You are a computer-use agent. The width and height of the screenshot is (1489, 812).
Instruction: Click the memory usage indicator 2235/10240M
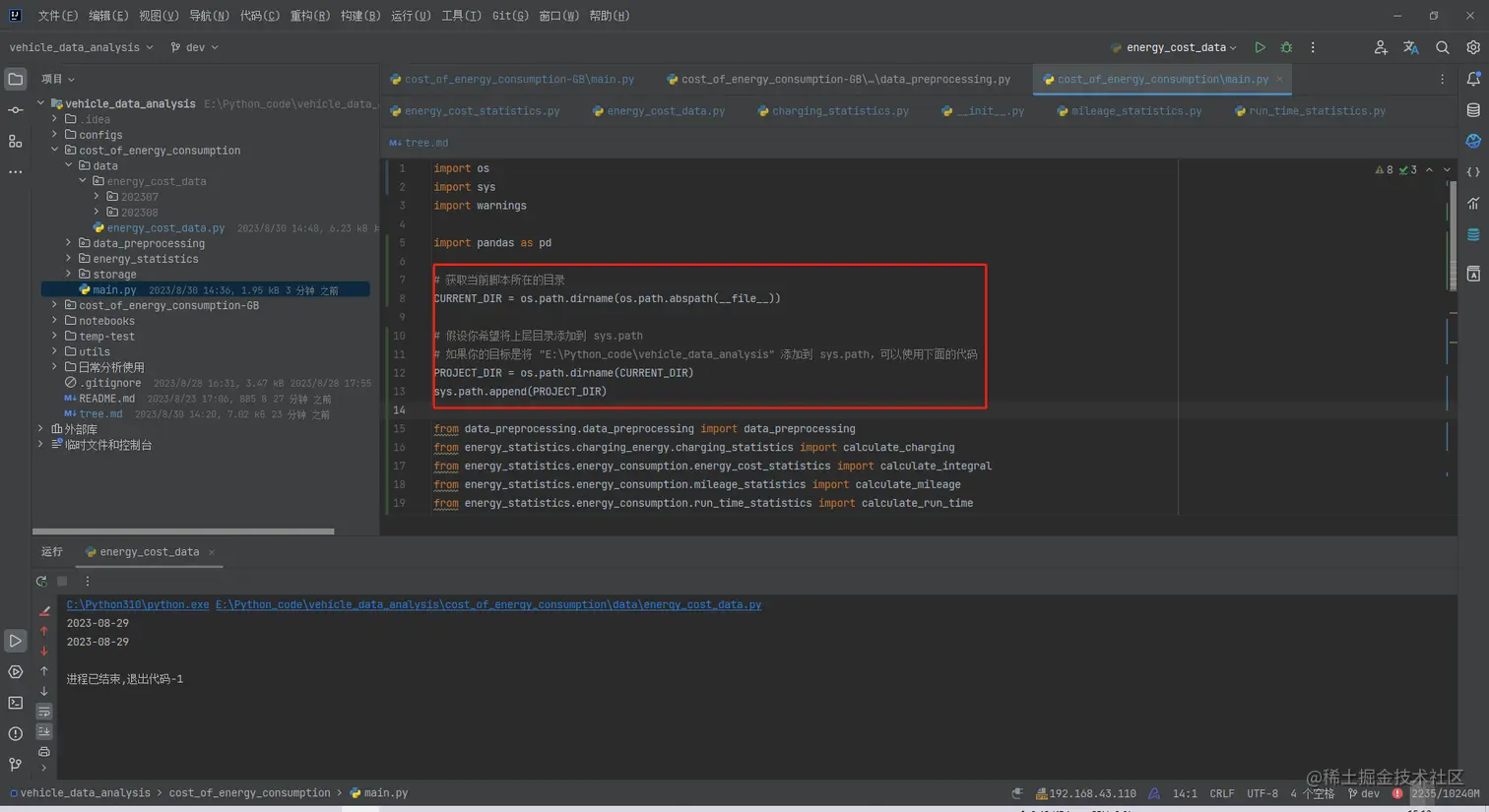coord(1446,793)
